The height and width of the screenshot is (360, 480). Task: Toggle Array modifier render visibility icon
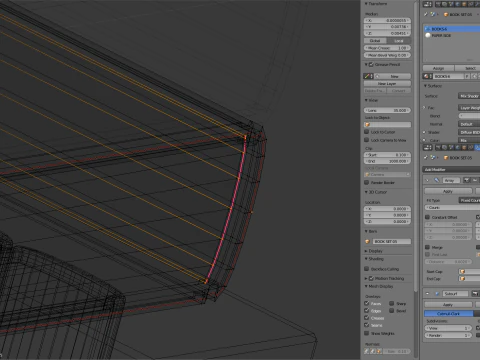tap(466, 180)
